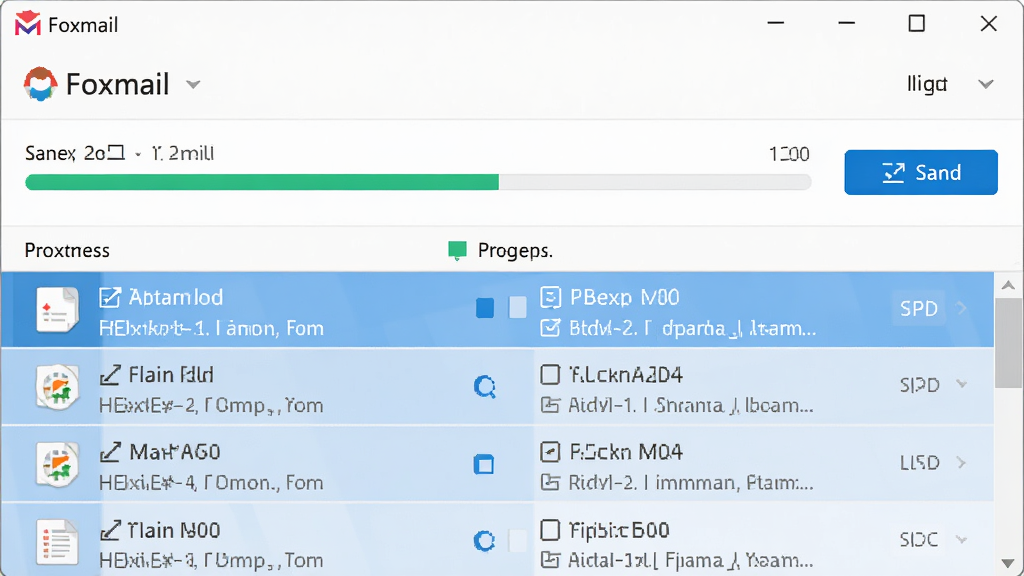Toggle the checkbox beside f.LcknA2D4
The height and width of the screenshot is (576, 1024).
[551, 375]
